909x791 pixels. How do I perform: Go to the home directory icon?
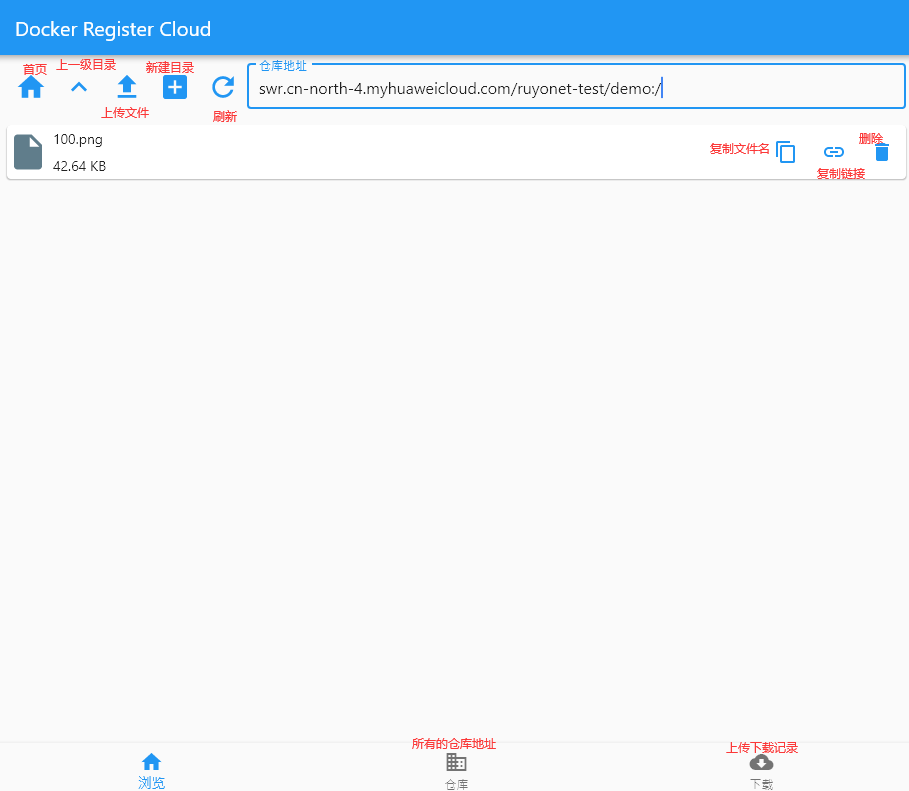point(31,88)
